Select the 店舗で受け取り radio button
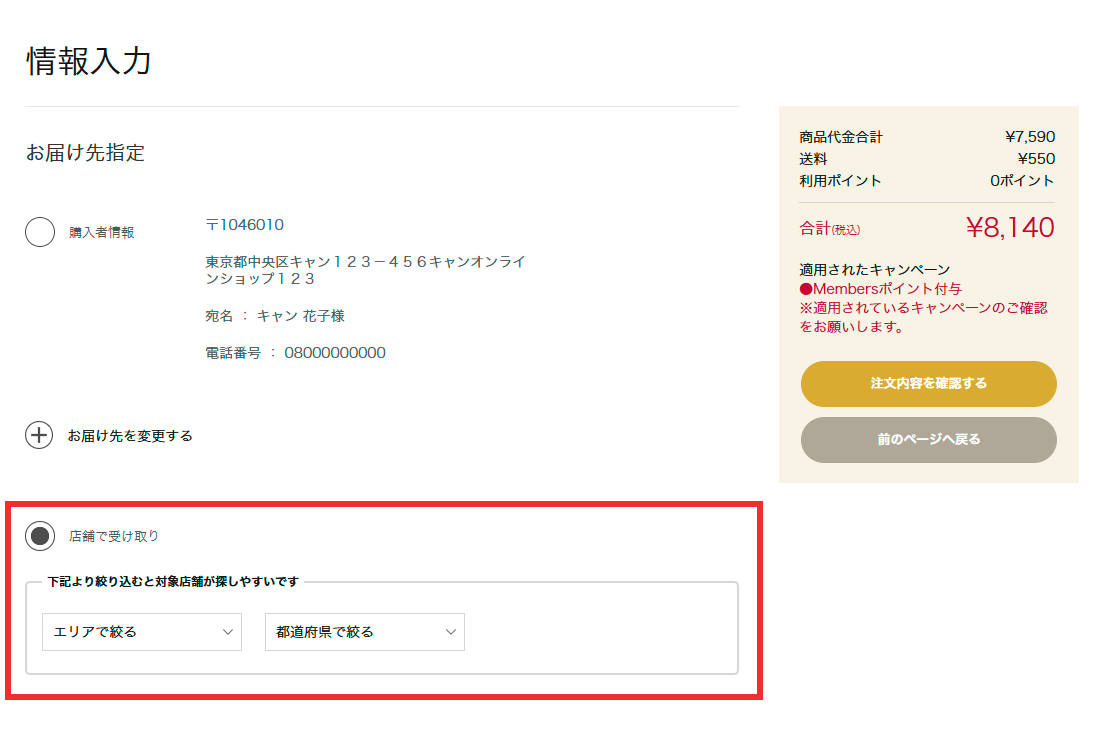The image size is (1100, 732). (x=40, y=536)
